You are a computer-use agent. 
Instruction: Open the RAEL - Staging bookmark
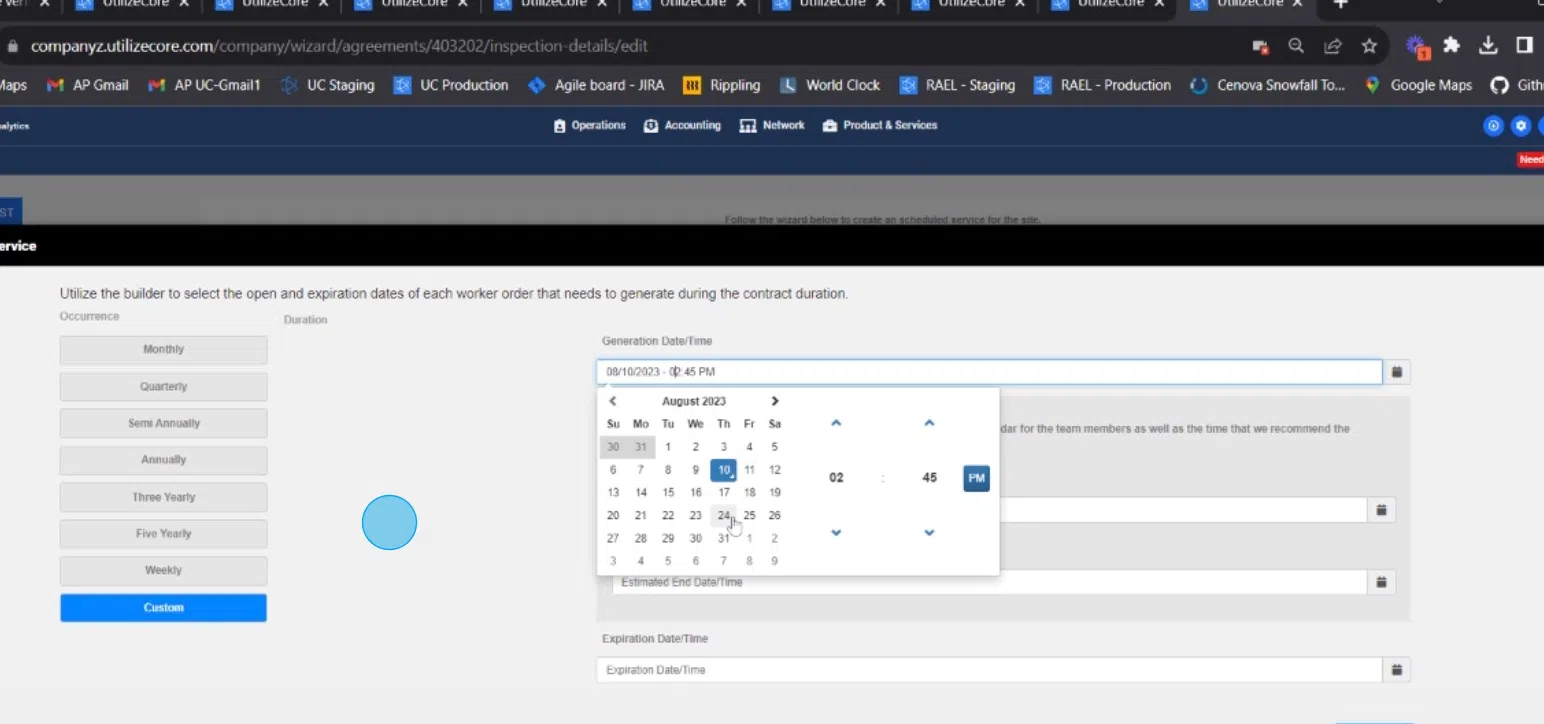[x=958, y=85]
